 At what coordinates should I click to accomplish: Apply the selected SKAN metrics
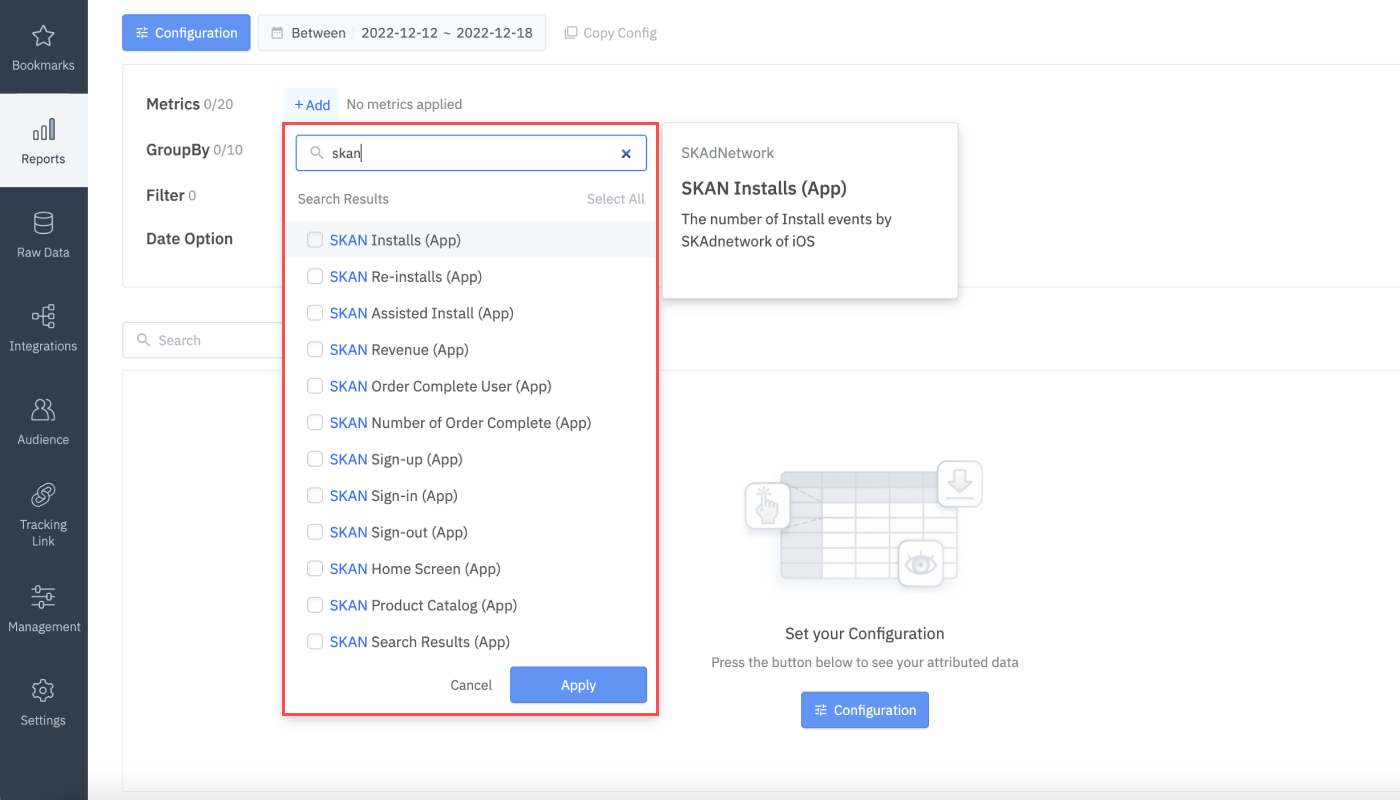pyautogui.click(x=578, y=685)
